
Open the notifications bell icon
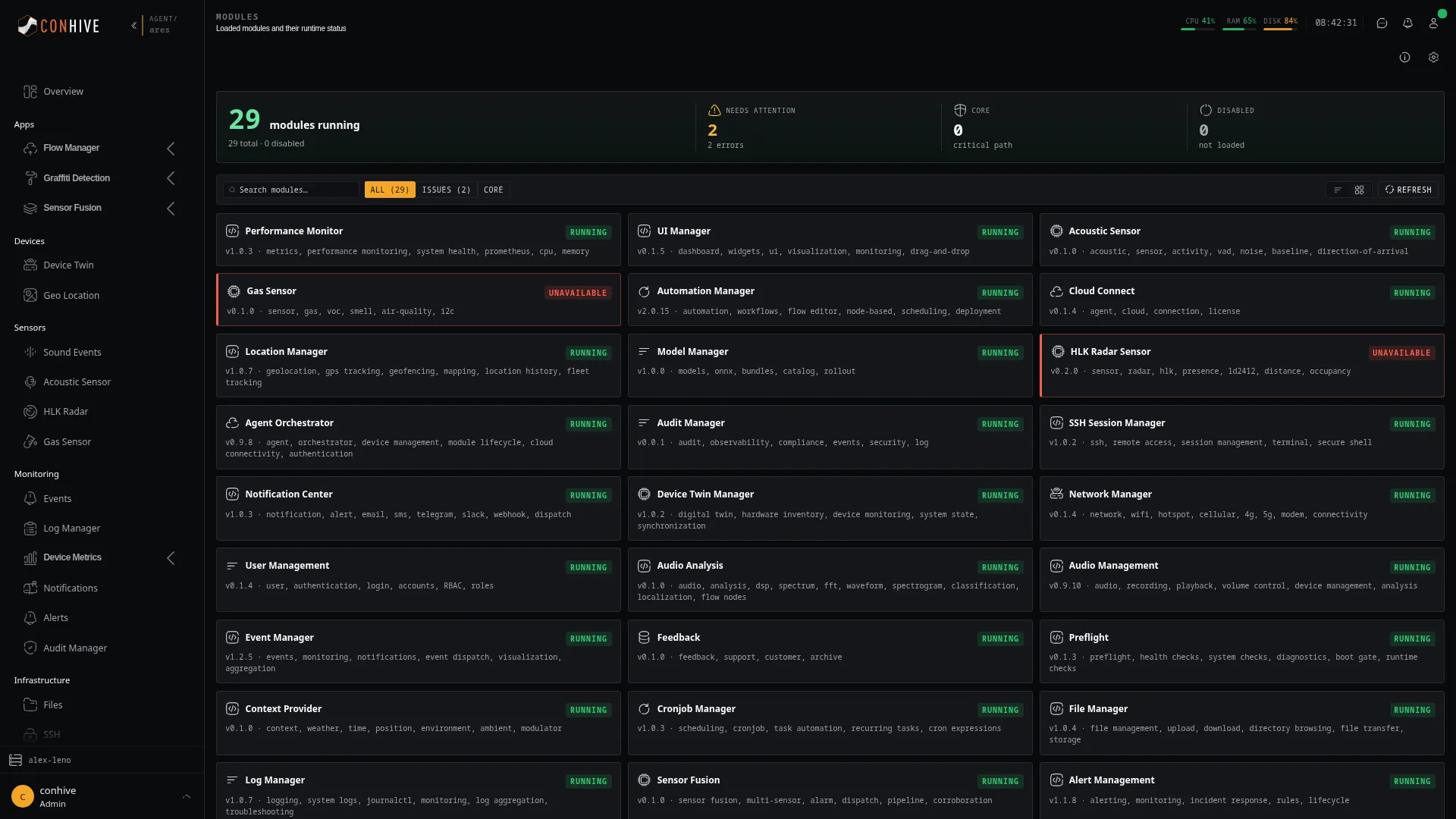(1407, 23)
